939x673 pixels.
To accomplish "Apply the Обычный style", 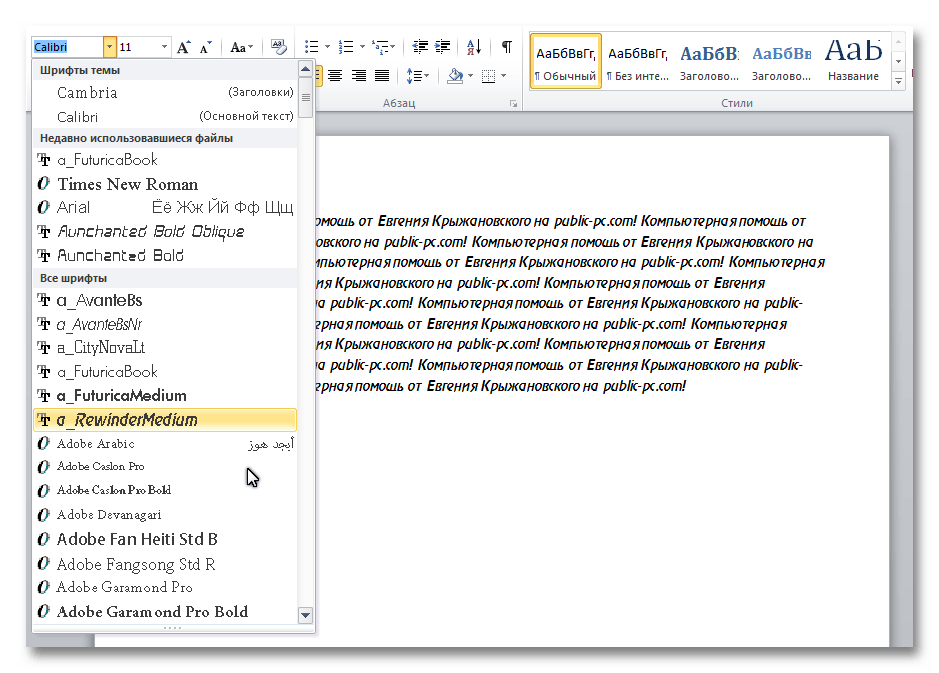I will coord(565,61).
